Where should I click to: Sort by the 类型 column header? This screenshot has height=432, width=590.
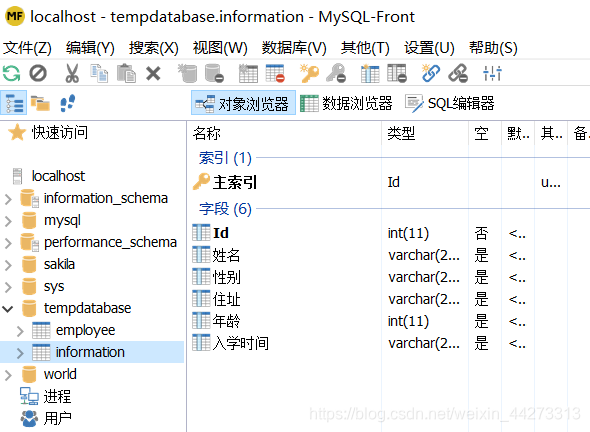click(x=425, y=133)
